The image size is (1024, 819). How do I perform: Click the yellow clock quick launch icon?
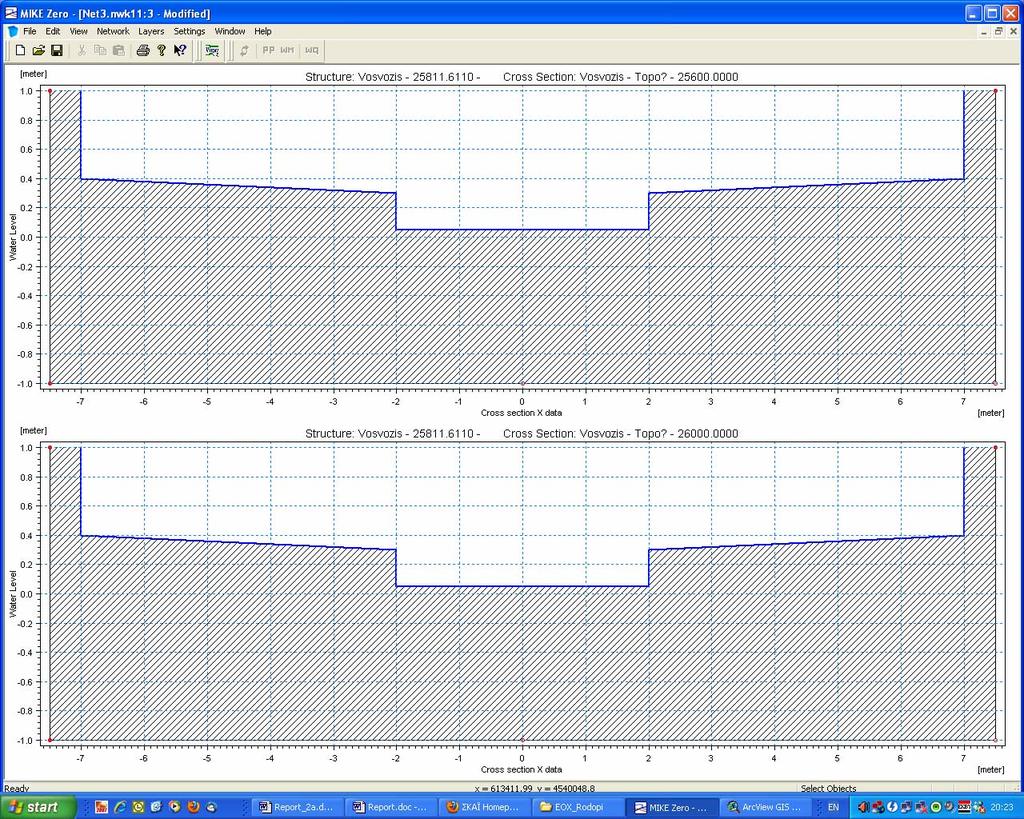point(138,807)
